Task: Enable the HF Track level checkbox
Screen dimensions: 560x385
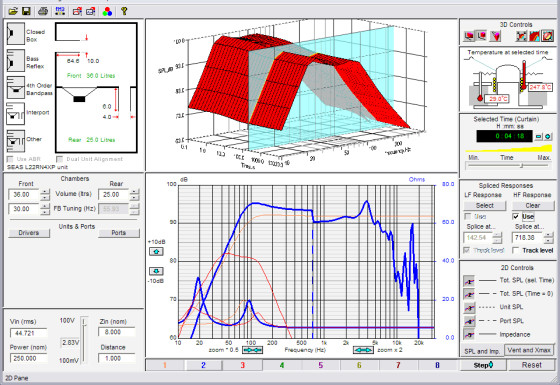Action: pos(516,250)
